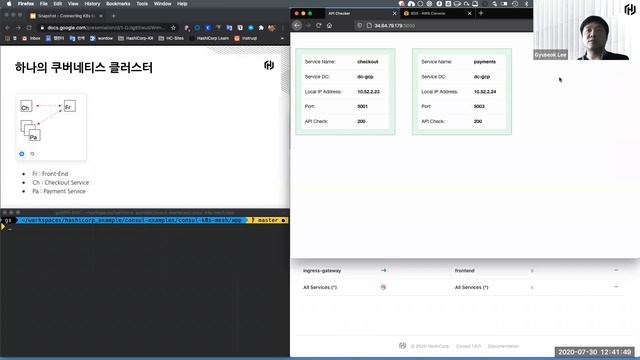The image size is (640, 360).
Task: Click the HashiCorp logo on the slide
Action: pos(269,65)
